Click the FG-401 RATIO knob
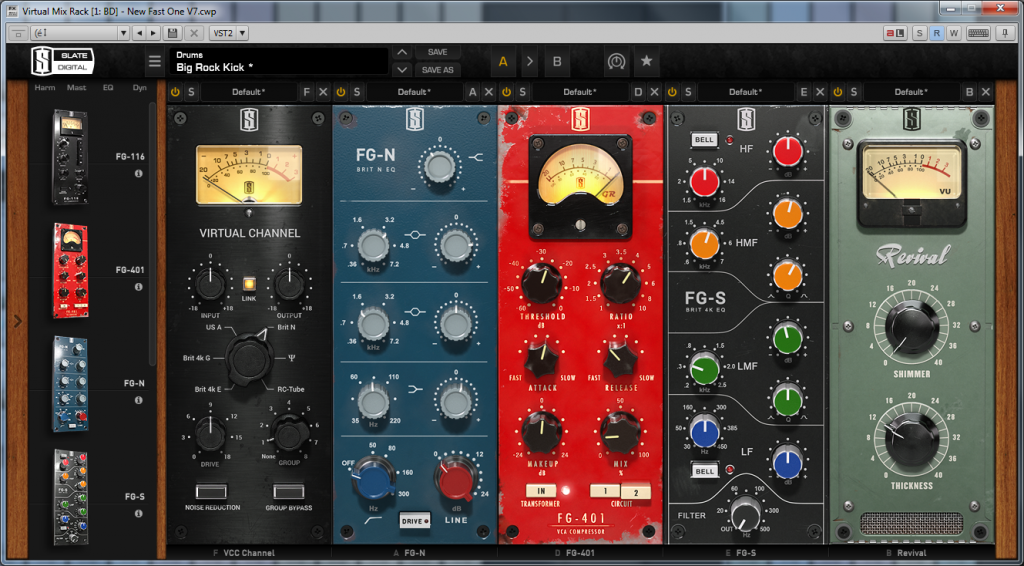Image resolution: width=1024 pixels, height=566 pixels. tap(620, 284)
